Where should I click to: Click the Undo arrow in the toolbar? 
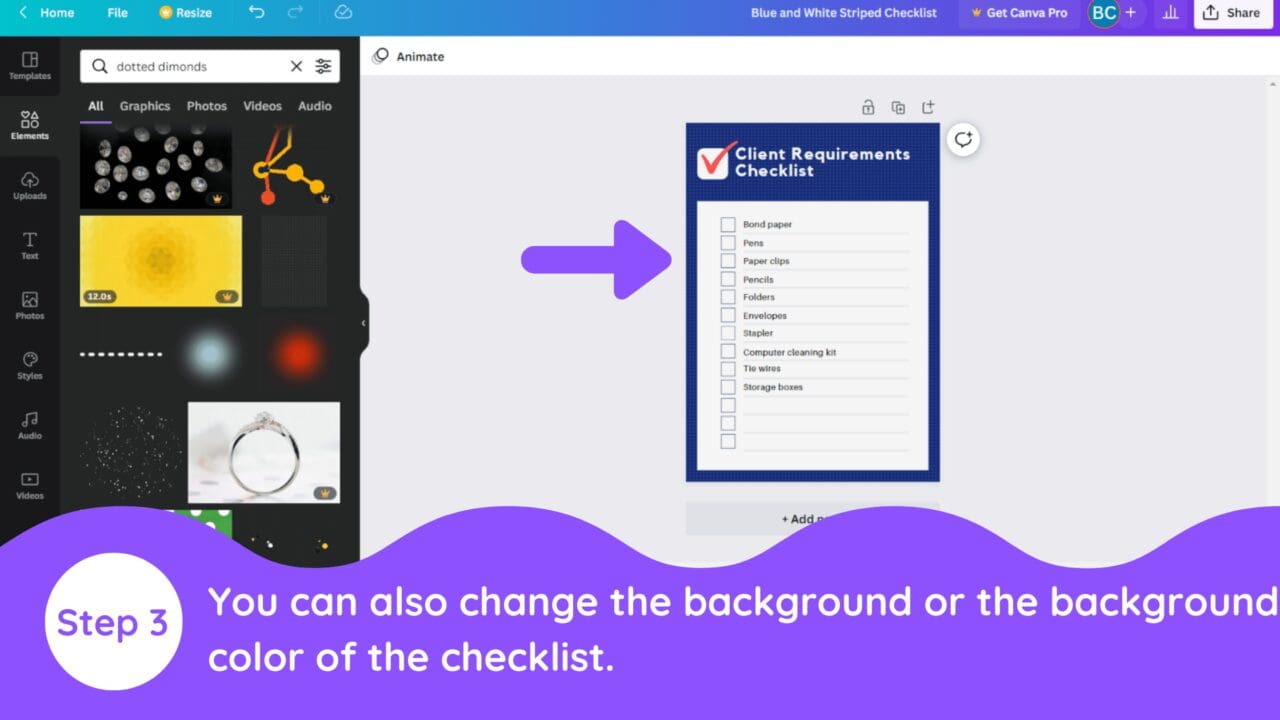pyautogui.click(x=255, y=13)
